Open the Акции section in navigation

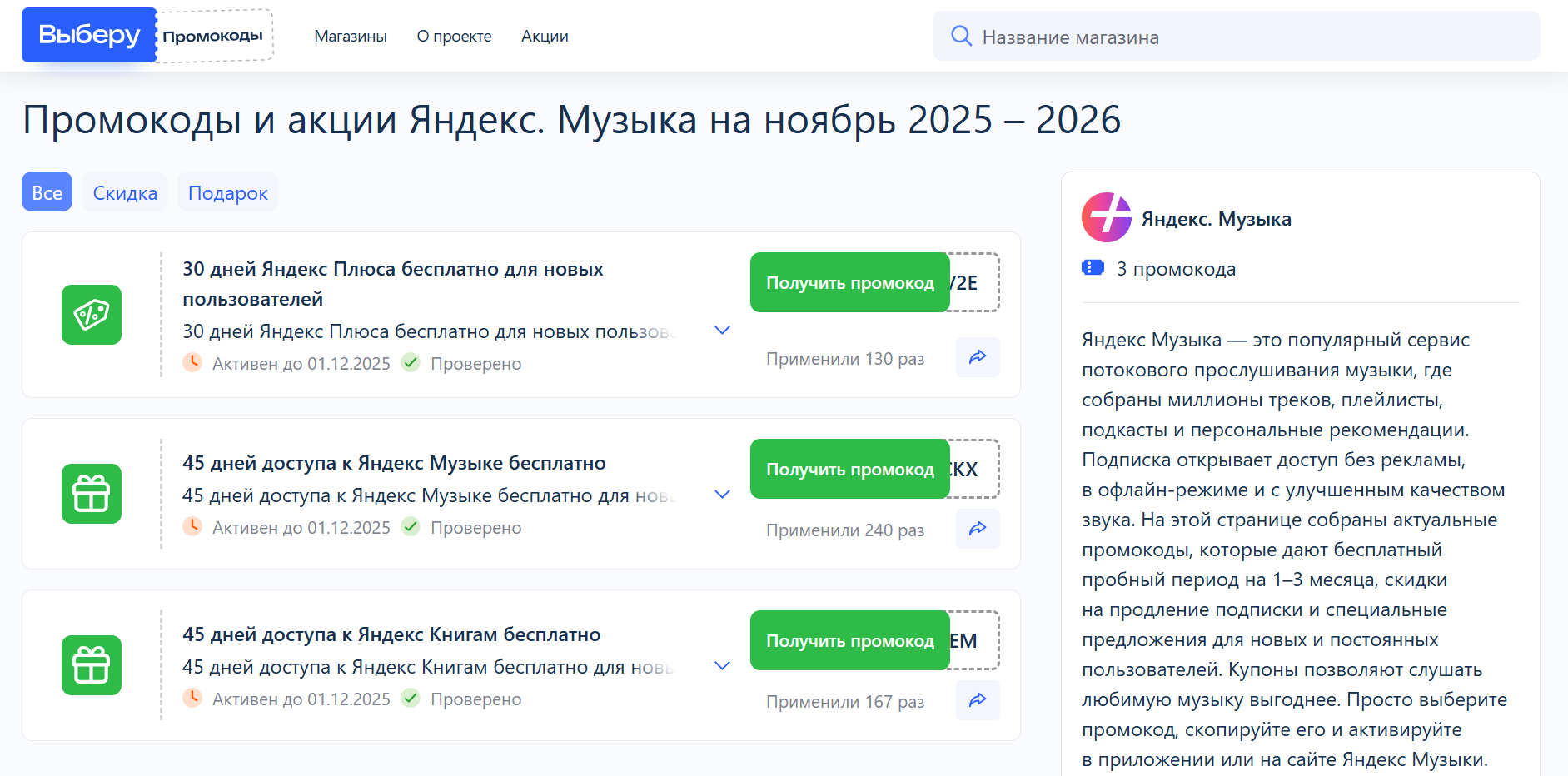(544, 36)
